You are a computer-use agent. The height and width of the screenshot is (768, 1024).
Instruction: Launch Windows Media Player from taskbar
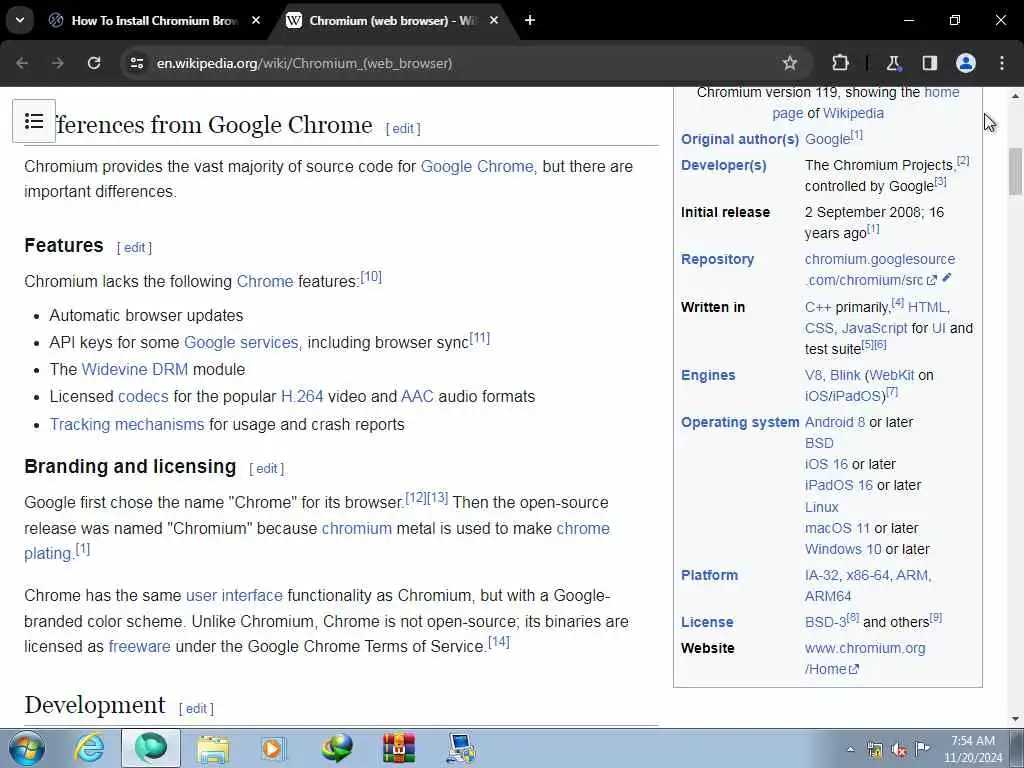click(x=274, y=748)
